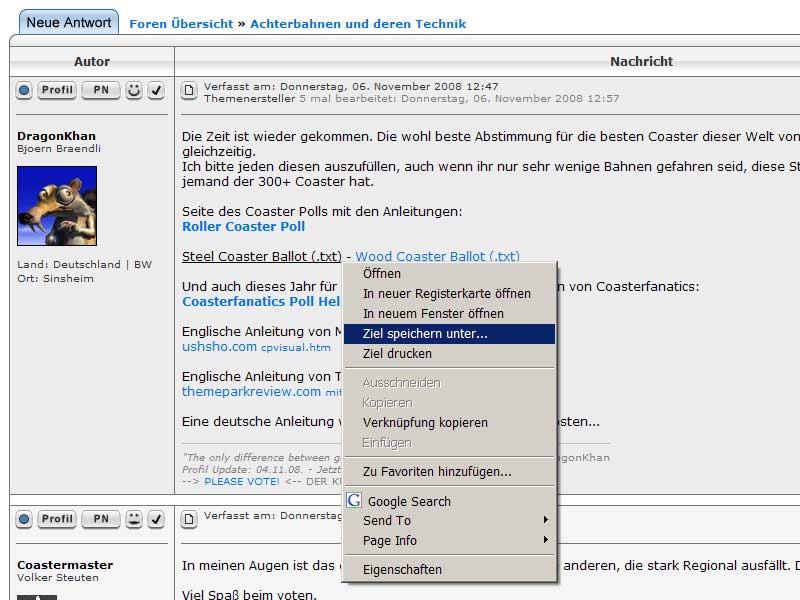
Task: Click the checkmark icon in DragonKhan's post
Action: tap(156, 91)
